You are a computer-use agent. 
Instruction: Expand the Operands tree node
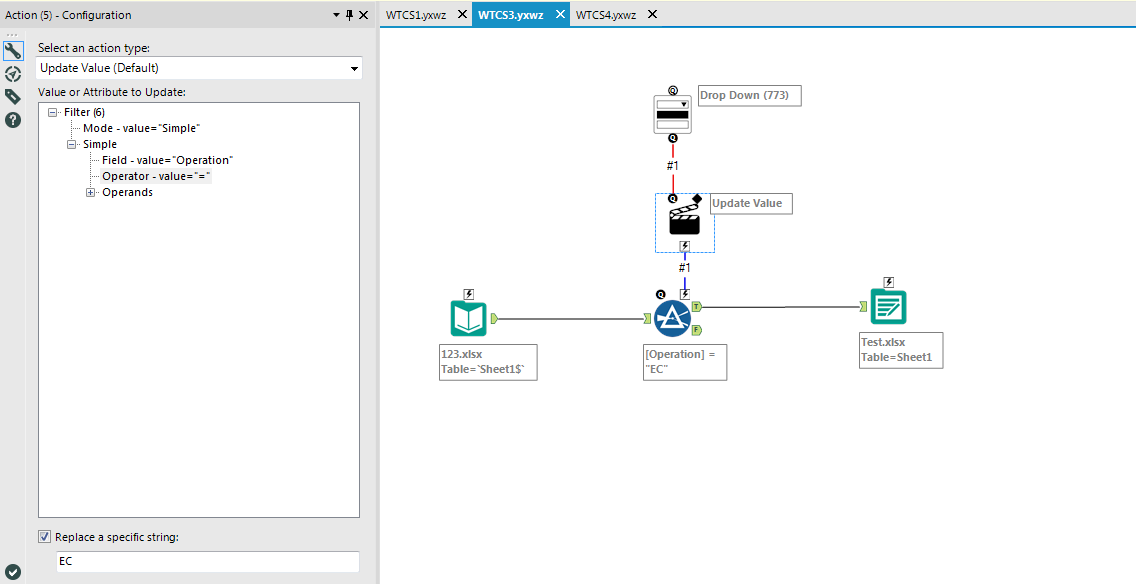click(x=89, y=192)
